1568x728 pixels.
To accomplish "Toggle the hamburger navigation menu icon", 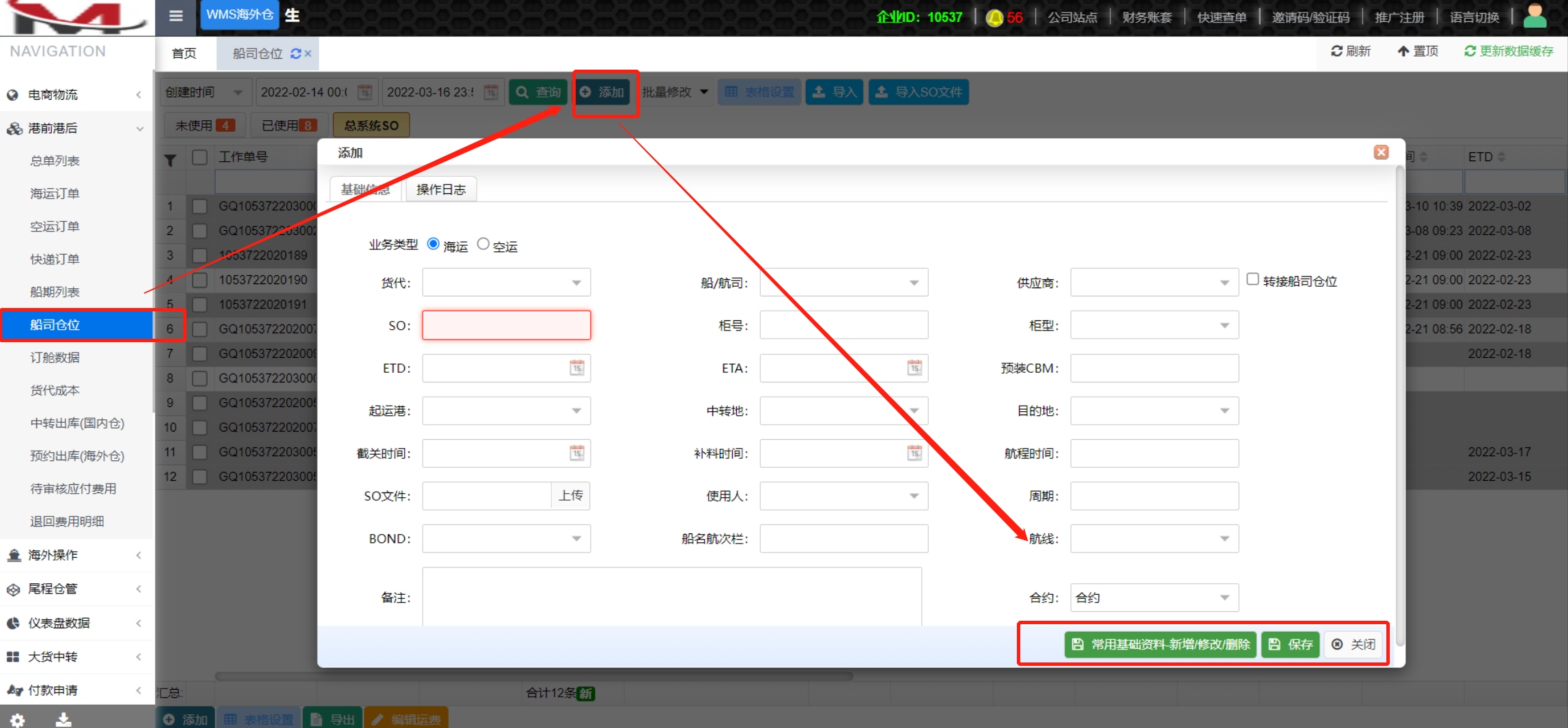I will [176, 16].
